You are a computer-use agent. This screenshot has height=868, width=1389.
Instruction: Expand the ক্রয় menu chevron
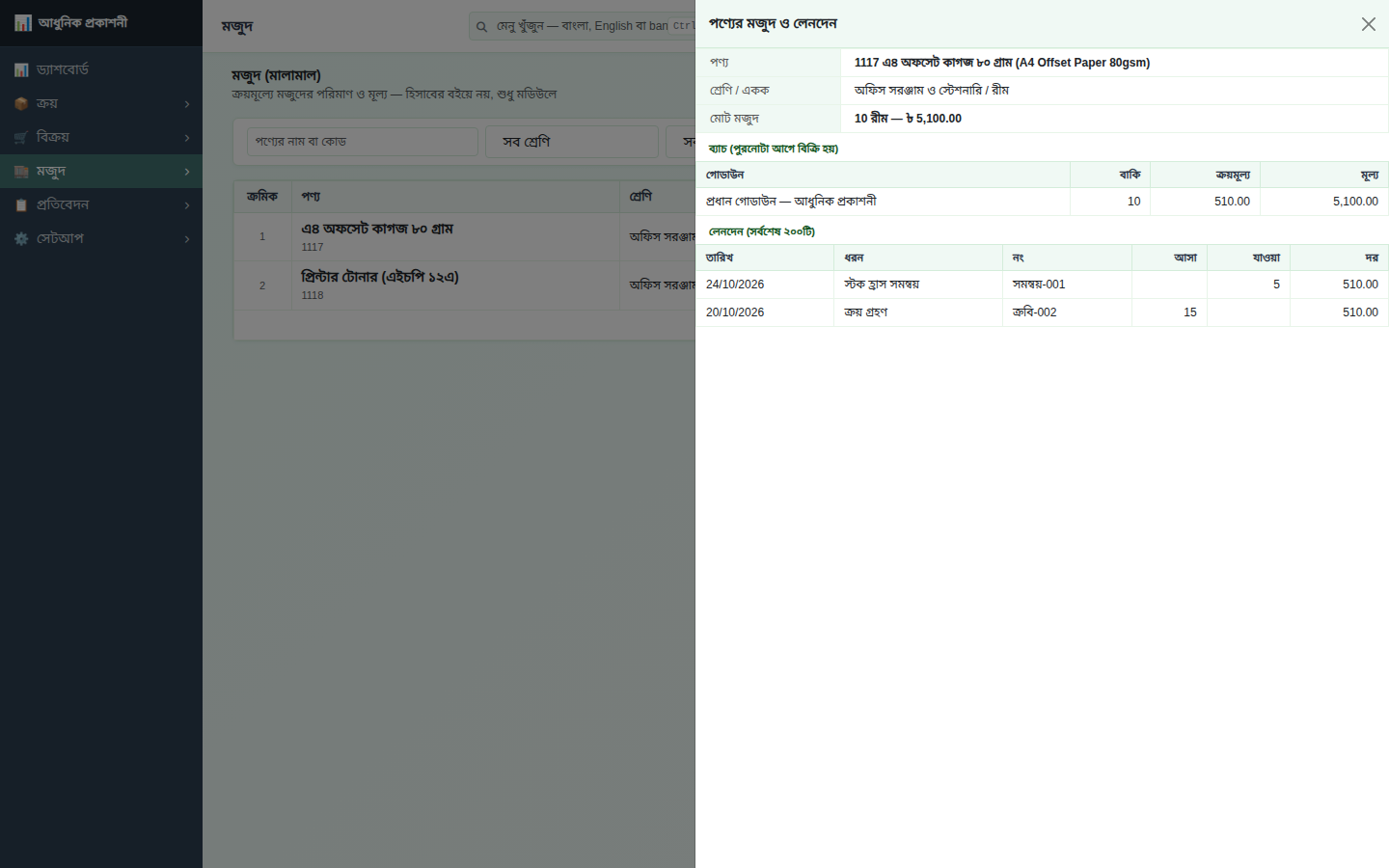pos(187,104)
